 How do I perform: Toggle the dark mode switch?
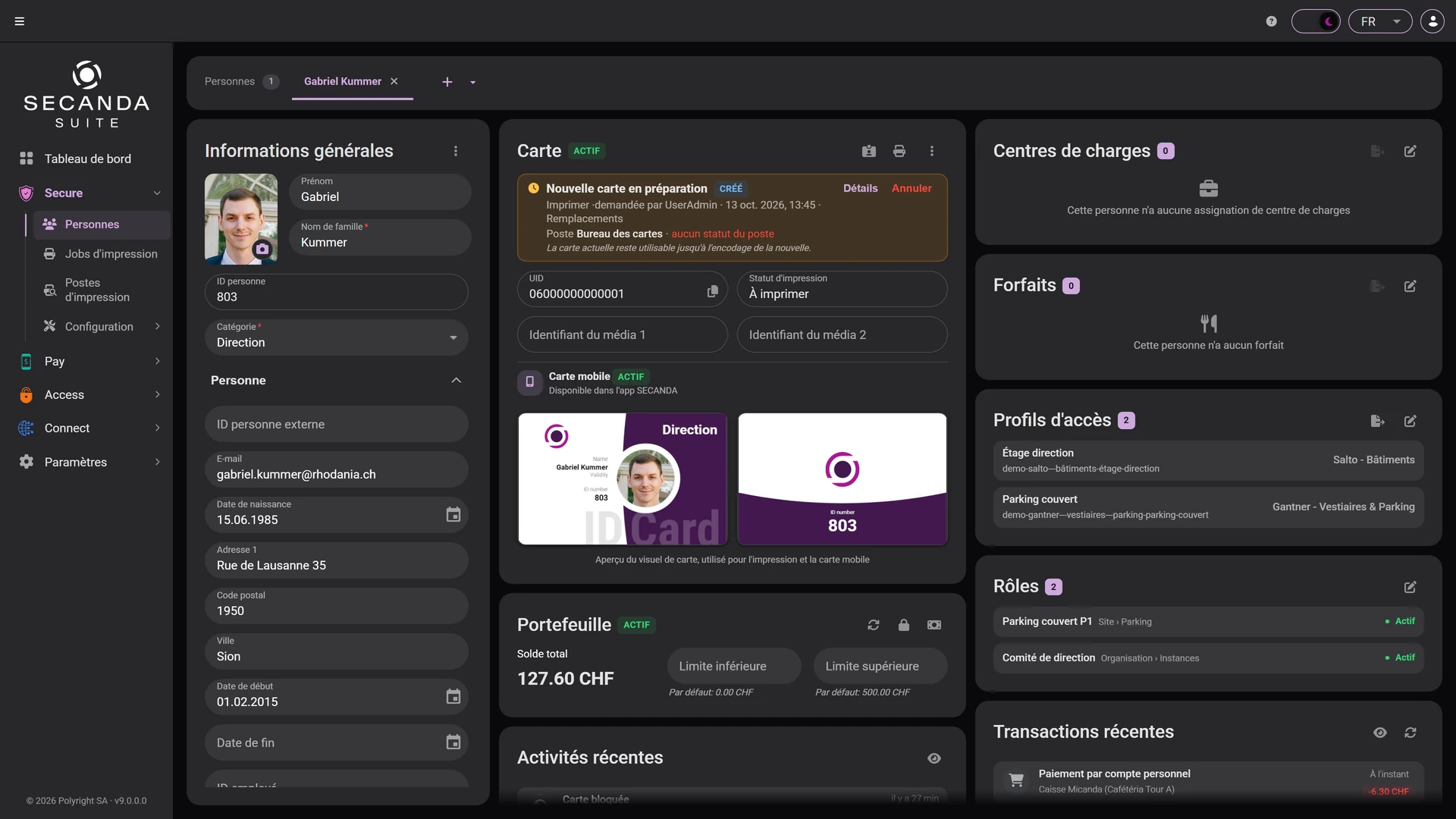coord(1316,21)
